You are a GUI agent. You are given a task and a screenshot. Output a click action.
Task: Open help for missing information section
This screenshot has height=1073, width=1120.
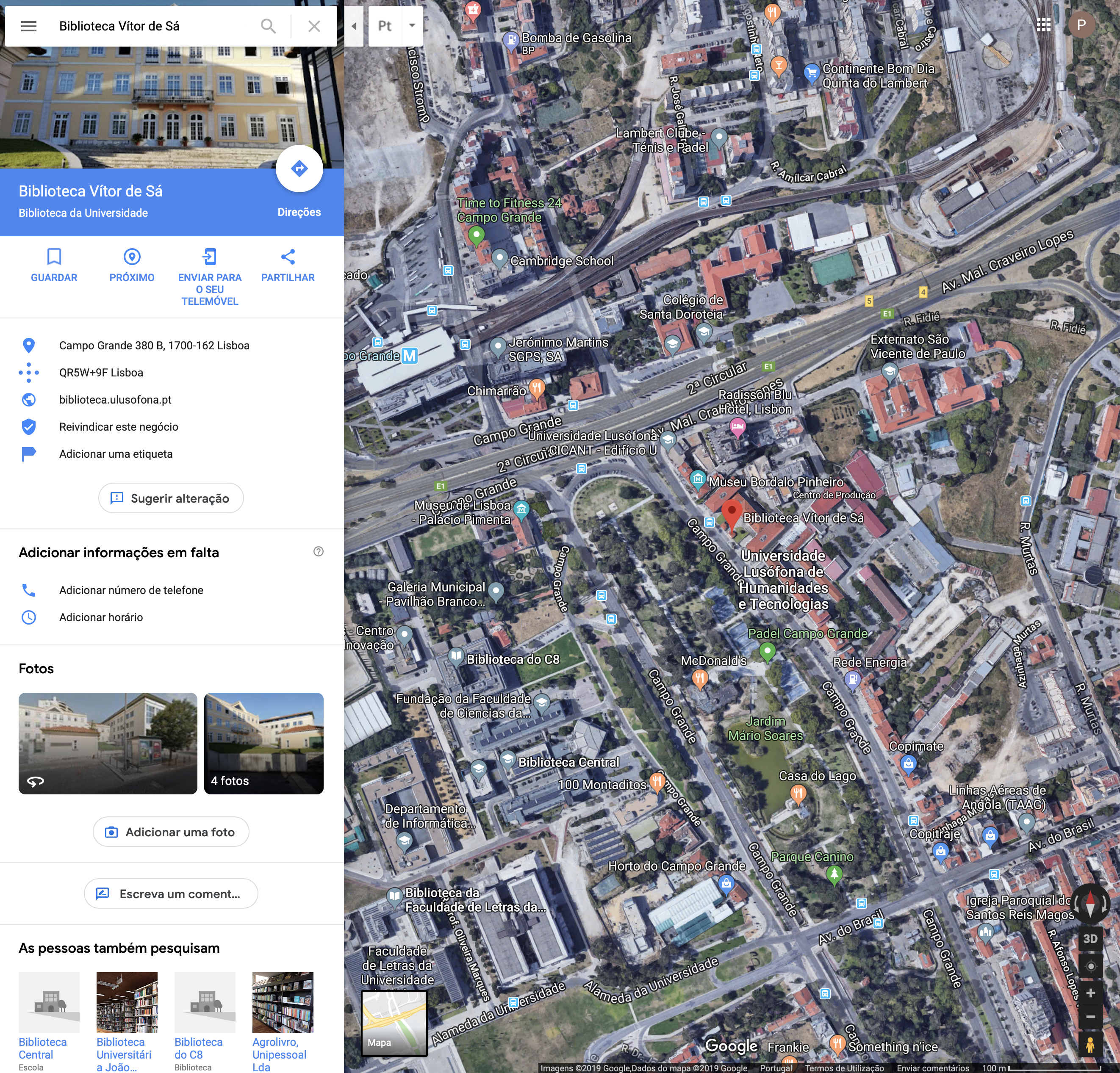[318, 551]
